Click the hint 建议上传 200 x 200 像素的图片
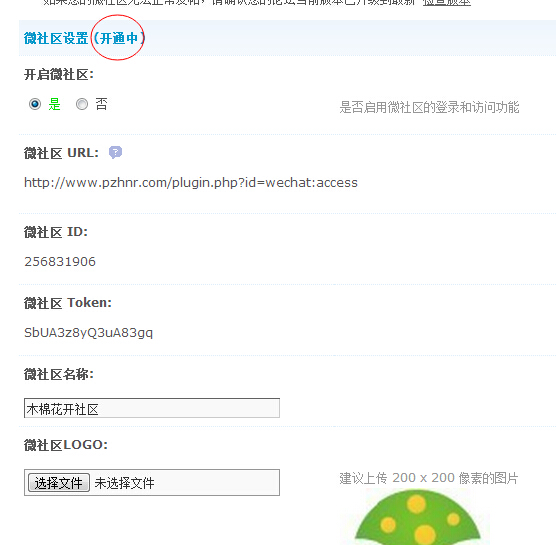556x545 pixels. pos(429,478)
